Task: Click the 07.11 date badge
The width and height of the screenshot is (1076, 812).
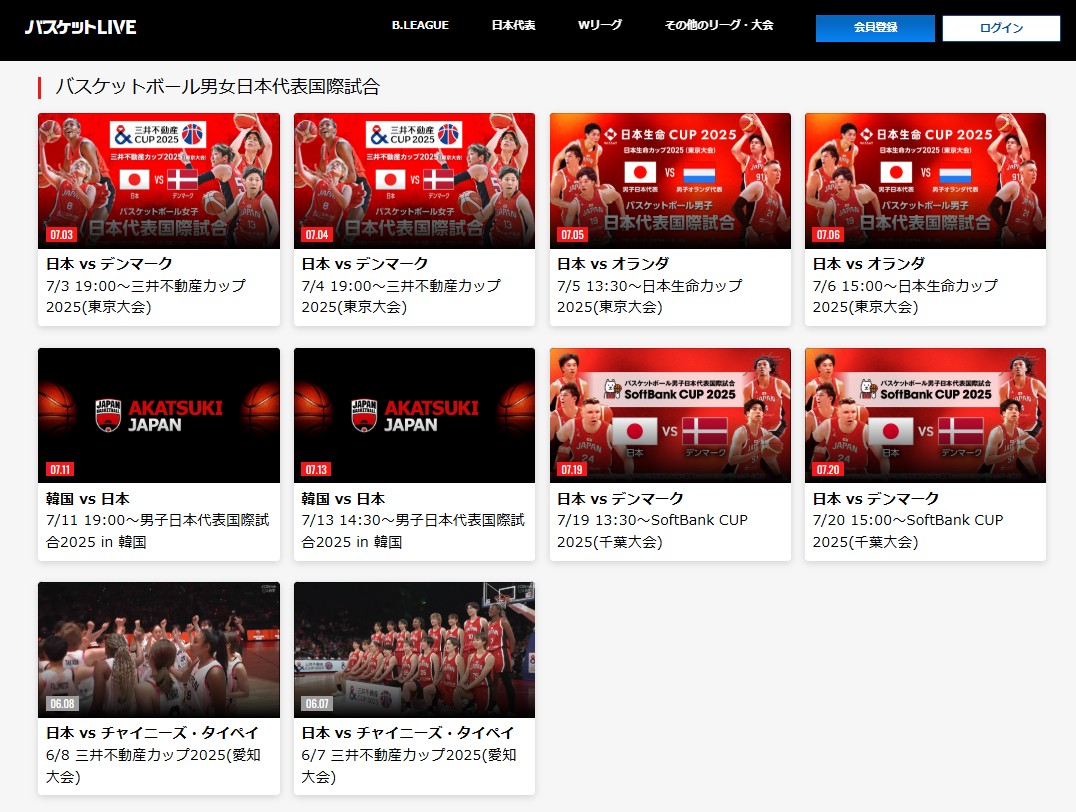Action: click(60, 469)
